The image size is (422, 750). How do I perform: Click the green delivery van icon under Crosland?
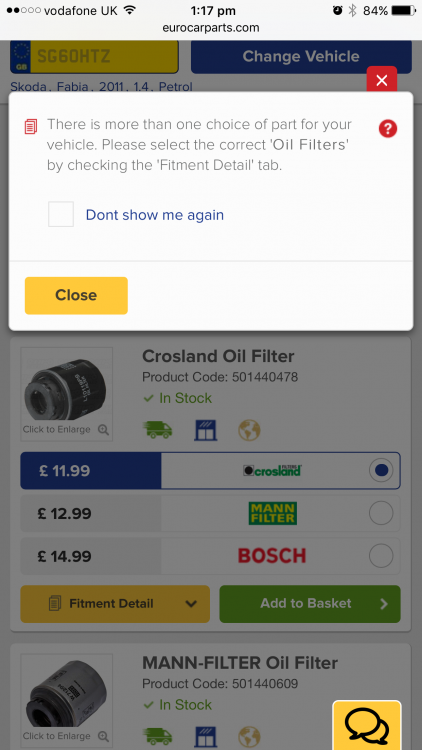158,430
